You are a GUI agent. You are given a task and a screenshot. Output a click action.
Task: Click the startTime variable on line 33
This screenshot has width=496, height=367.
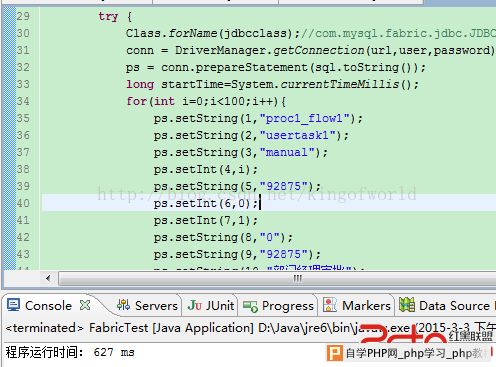click(x=192, y=84)
